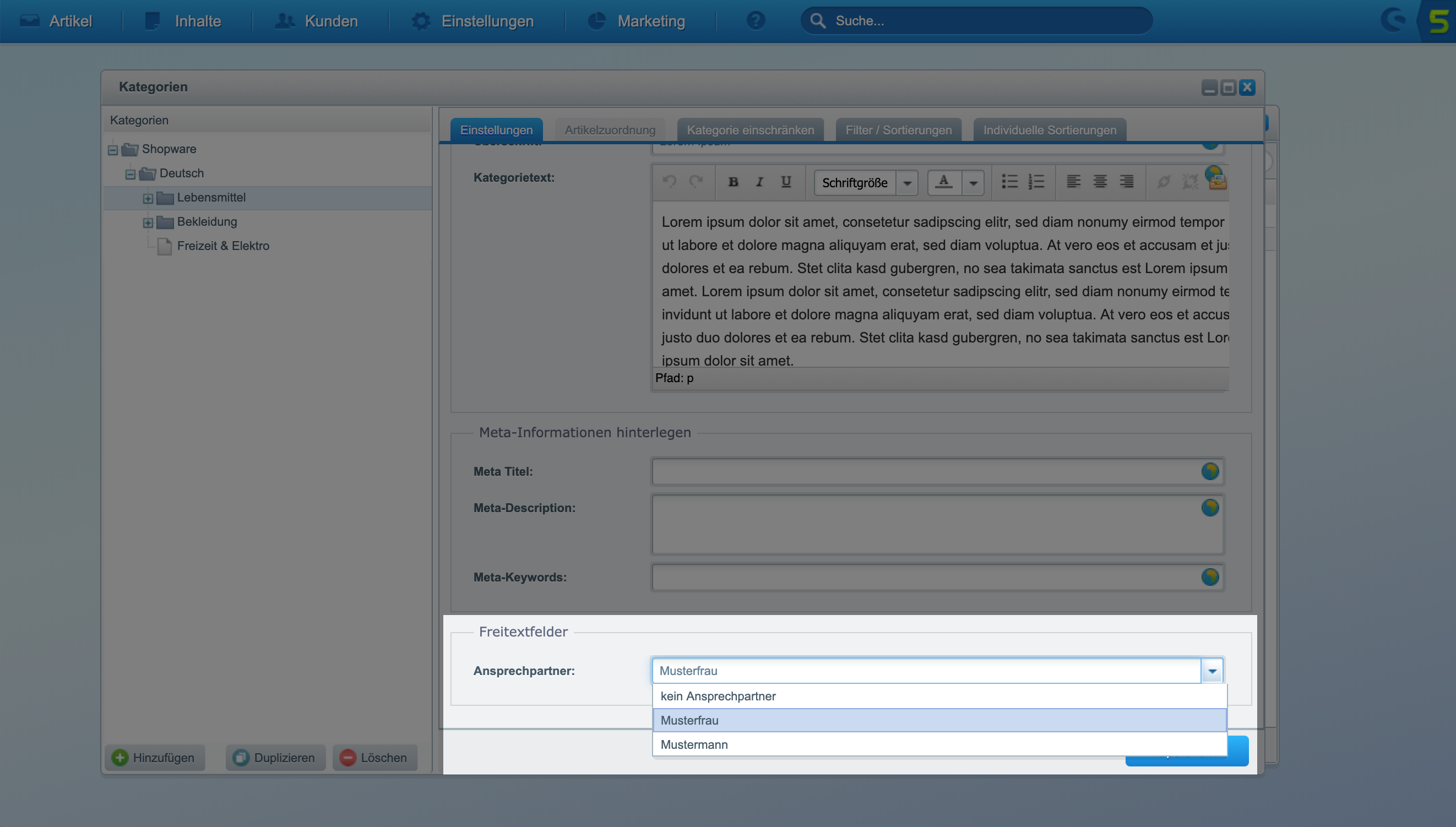Click the text color A button

944,183
